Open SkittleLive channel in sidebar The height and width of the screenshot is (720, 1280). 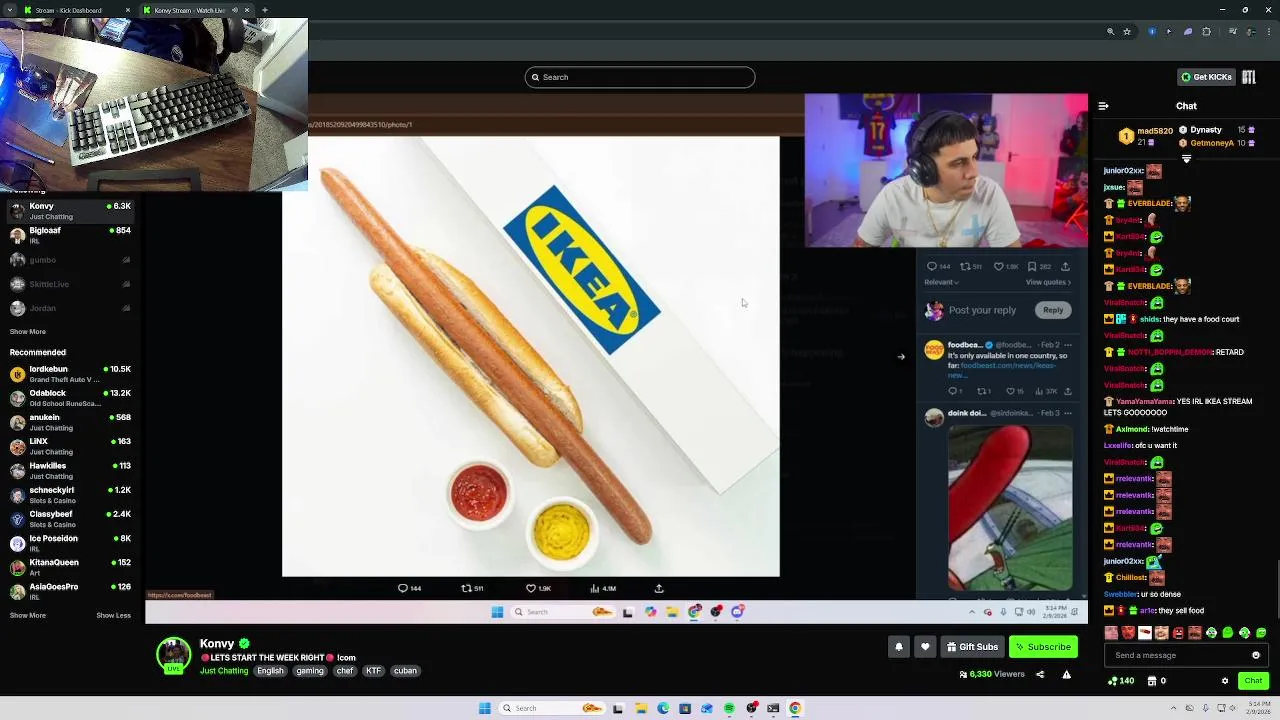tap(70, 284)
